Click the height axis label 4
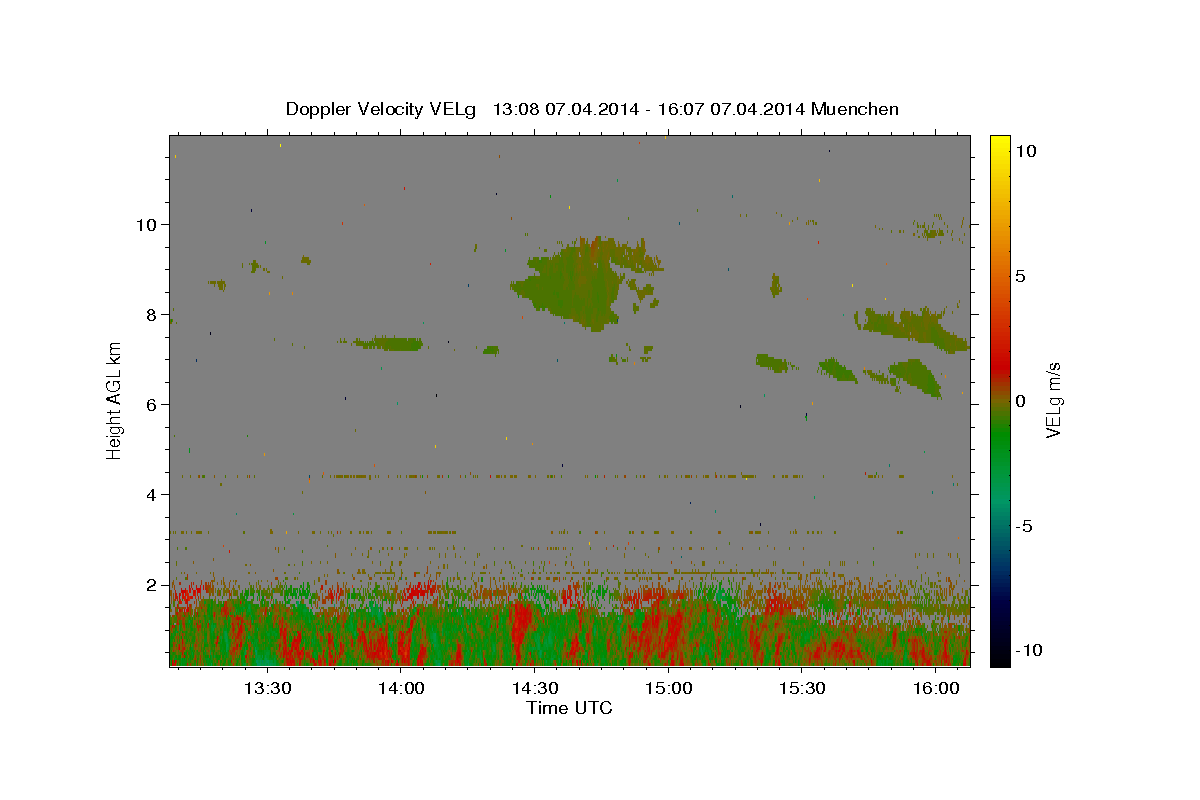This screenshot has width=1200, height=800. (x=153, y=495)
